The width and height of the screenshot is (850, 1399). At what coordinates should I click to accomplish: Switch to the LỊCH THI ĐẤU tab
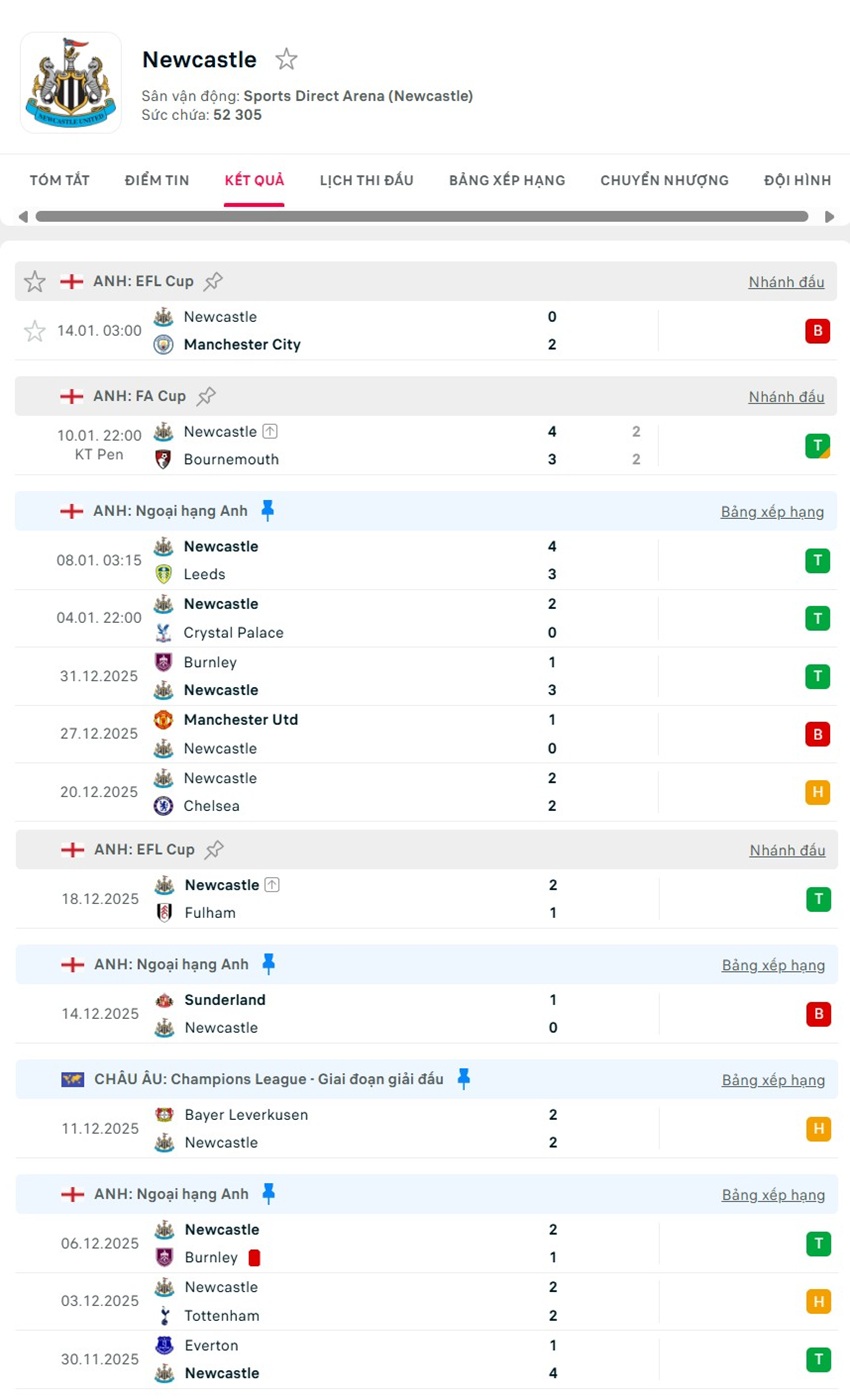point(366,181)
